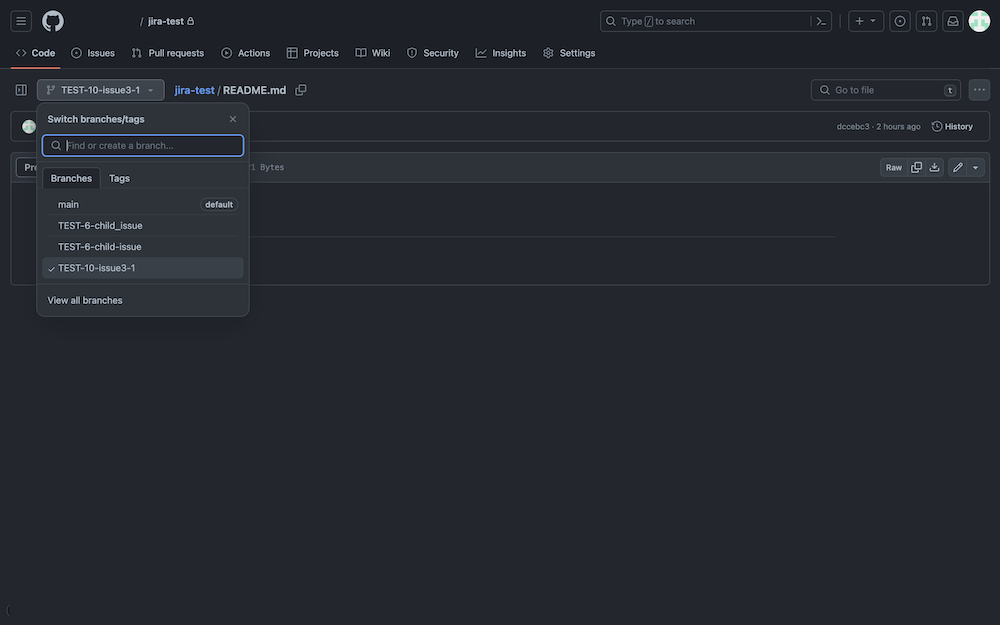
Task: Click the search bar 'Type / to search'
Action: pos(716,21)
